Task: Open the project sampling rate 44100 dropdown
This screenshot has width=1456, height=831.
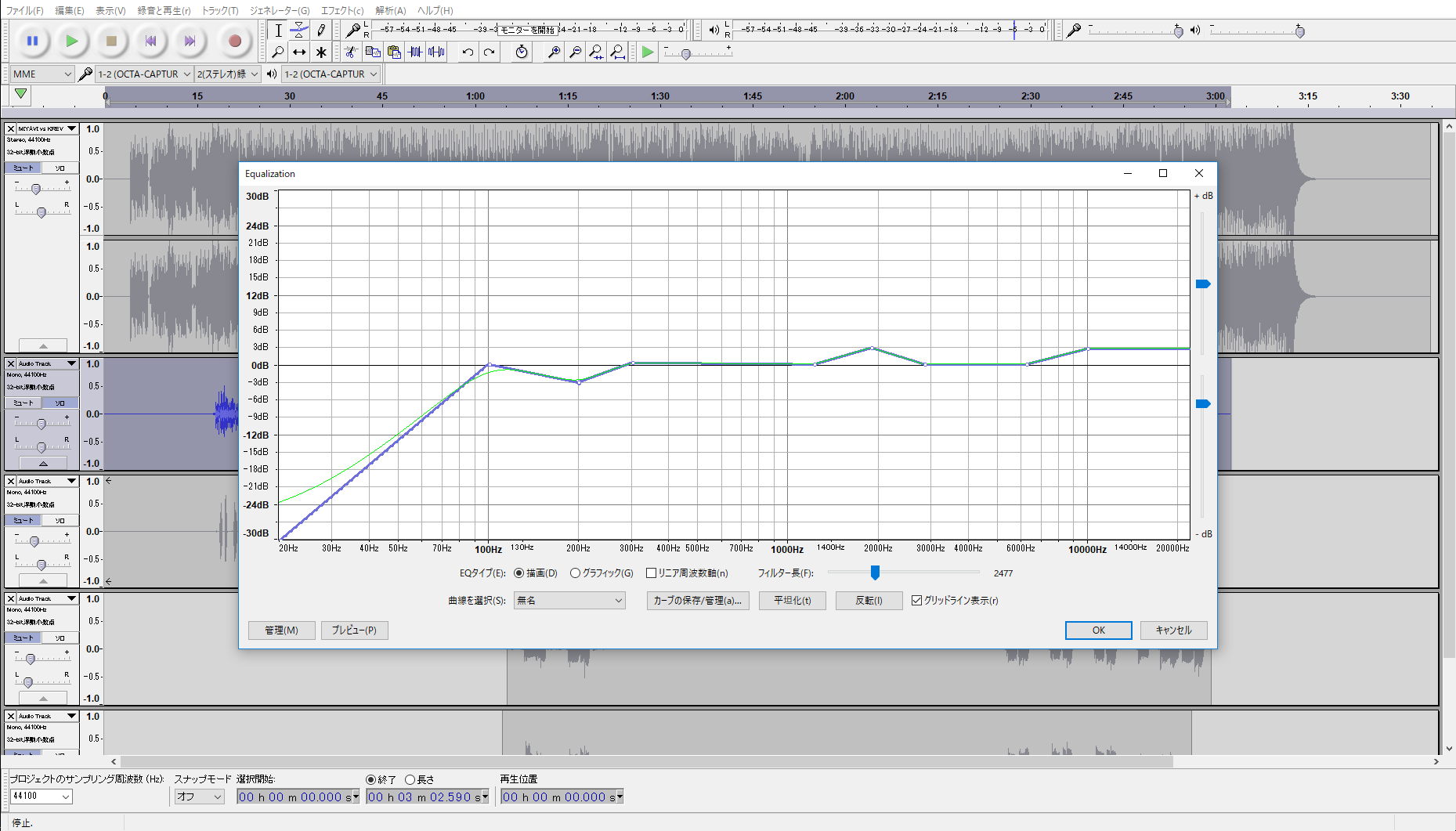Action: [42, 797]
